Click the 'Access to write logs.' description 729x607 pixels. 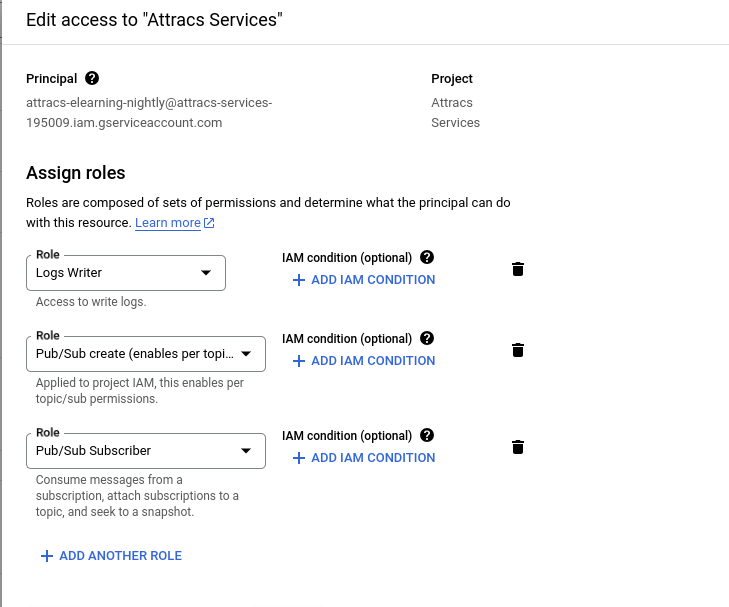coord(91,302)
